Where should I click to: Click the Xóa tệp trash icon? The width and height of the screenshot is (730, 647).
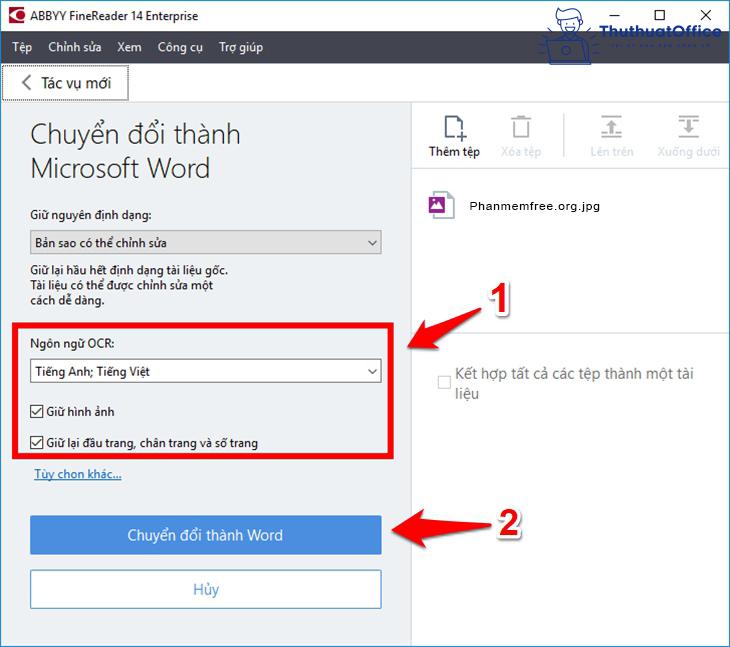pos(521,128)
